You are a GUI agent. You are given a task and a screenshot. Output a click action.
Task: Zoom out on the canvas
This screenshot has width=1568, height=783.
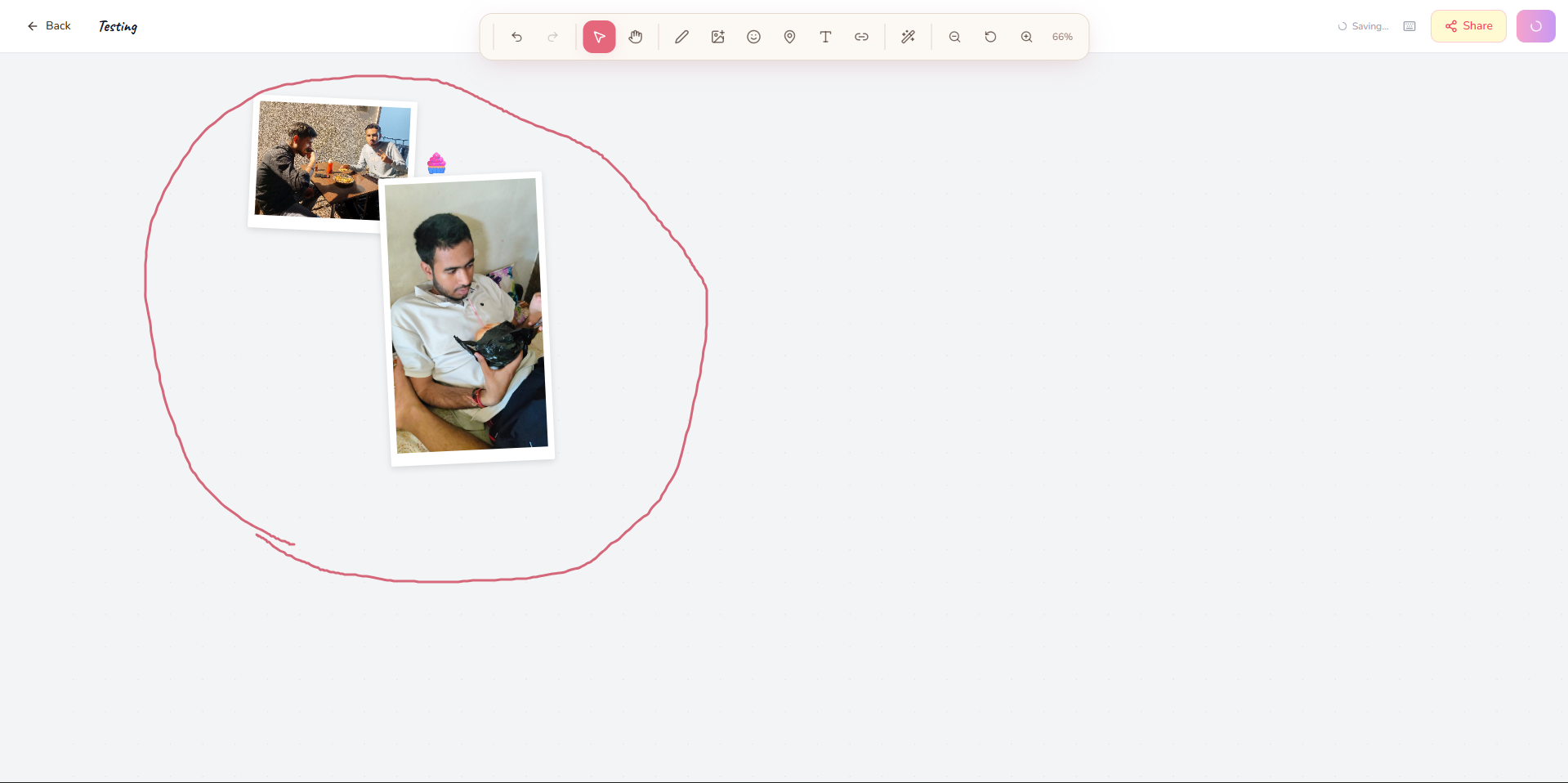[954, 37]
